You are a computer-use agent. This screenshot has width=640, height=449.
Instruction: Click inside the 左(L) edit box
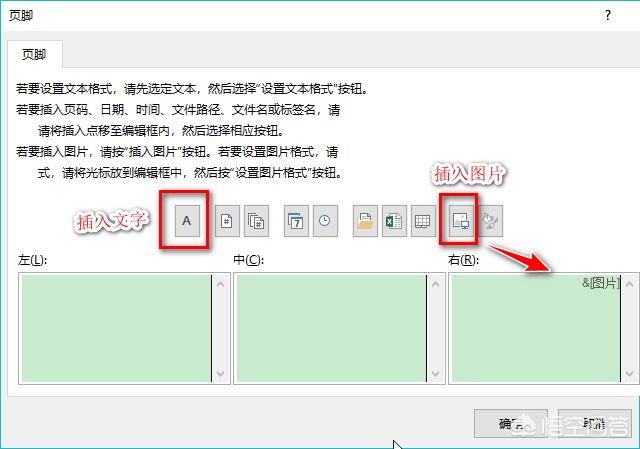pos(116,329)
